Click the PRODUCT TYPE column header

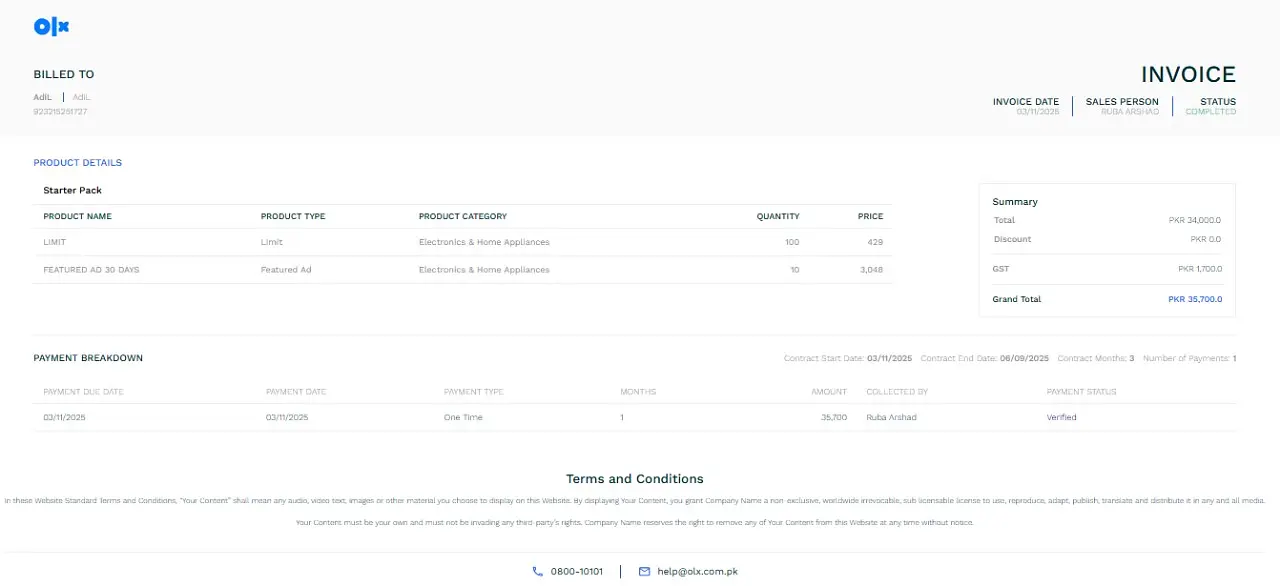293,216
